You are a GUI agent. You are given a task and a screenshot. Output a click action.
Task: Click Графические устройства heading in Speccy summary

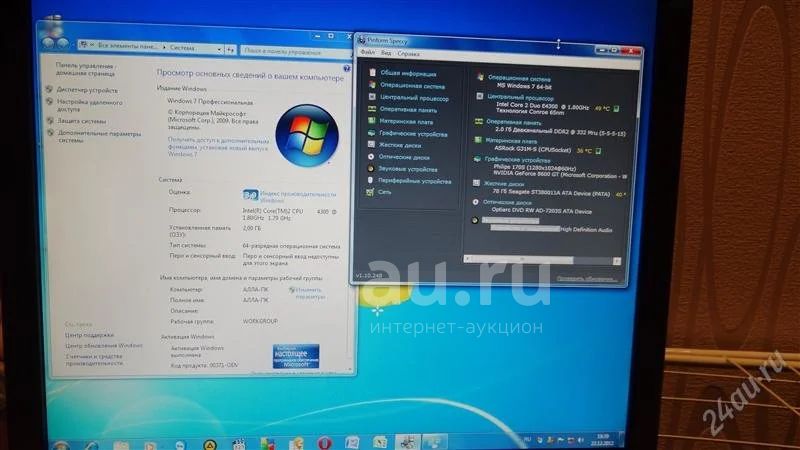click(x=517, y=160)
